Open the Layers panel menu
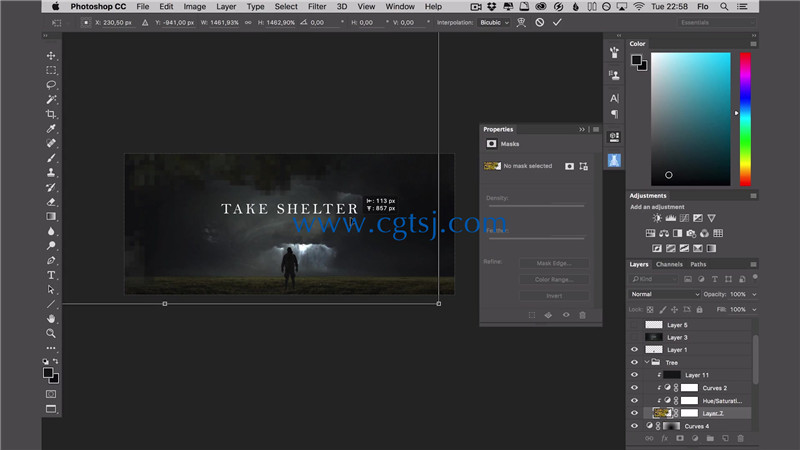This screenshot has height=450, width=800. [753, 264]
